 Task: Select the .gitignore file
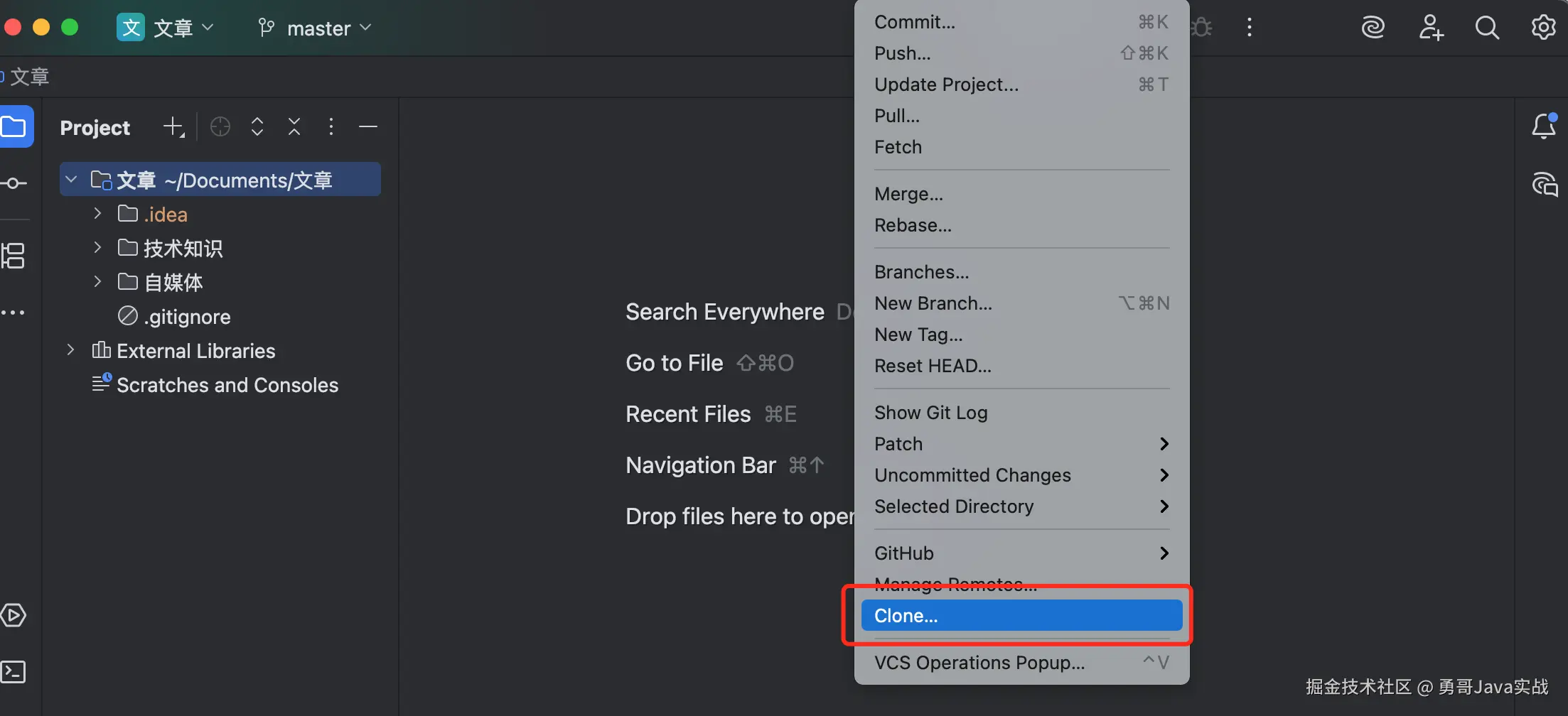point(187,317)
